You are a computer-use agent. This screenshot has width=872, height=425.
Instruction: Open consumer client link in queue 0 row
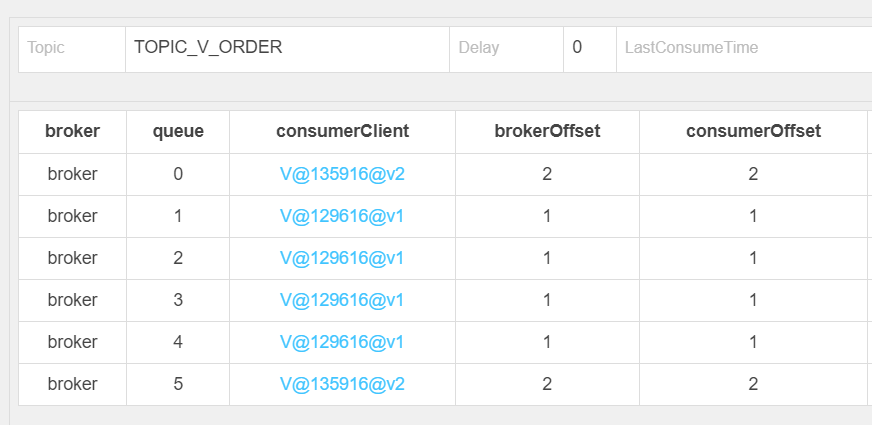[342, 174]
